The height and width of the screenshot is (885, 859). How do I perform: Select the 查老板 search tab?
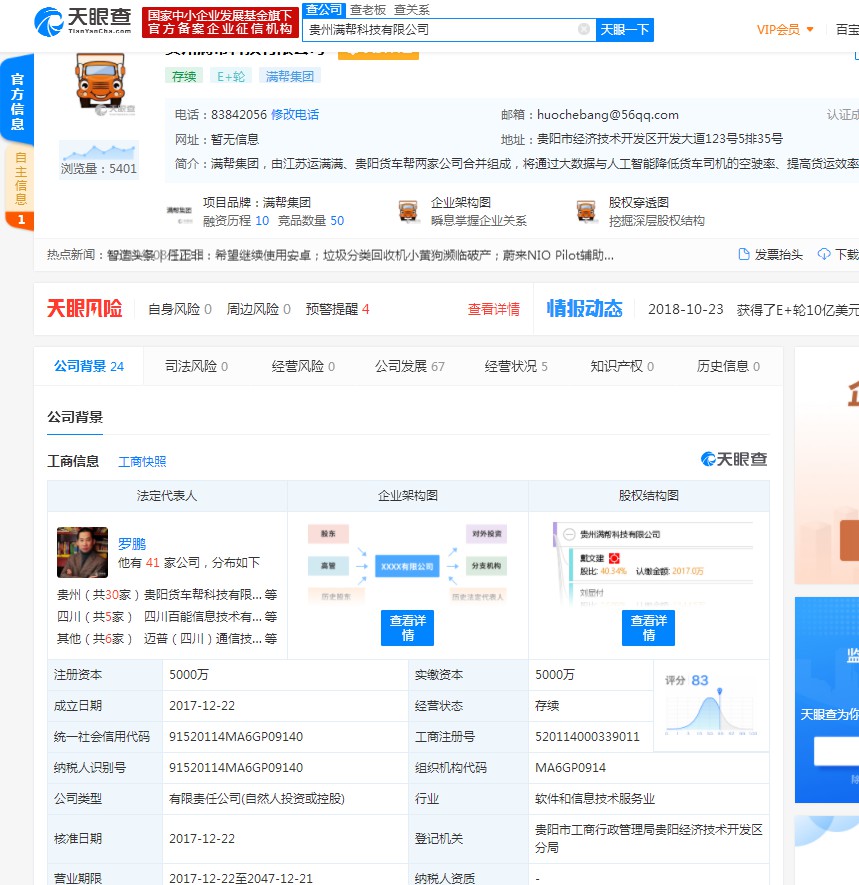[x=368, y=10]
